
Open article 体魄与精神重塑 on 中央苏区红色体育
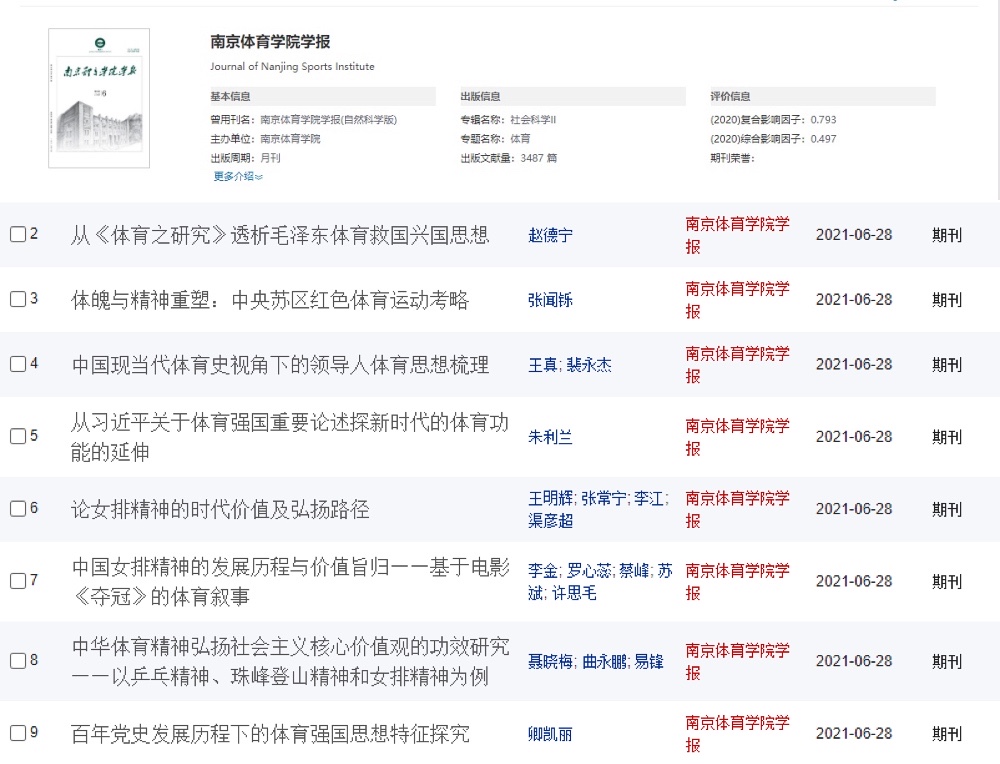[270, 300]
